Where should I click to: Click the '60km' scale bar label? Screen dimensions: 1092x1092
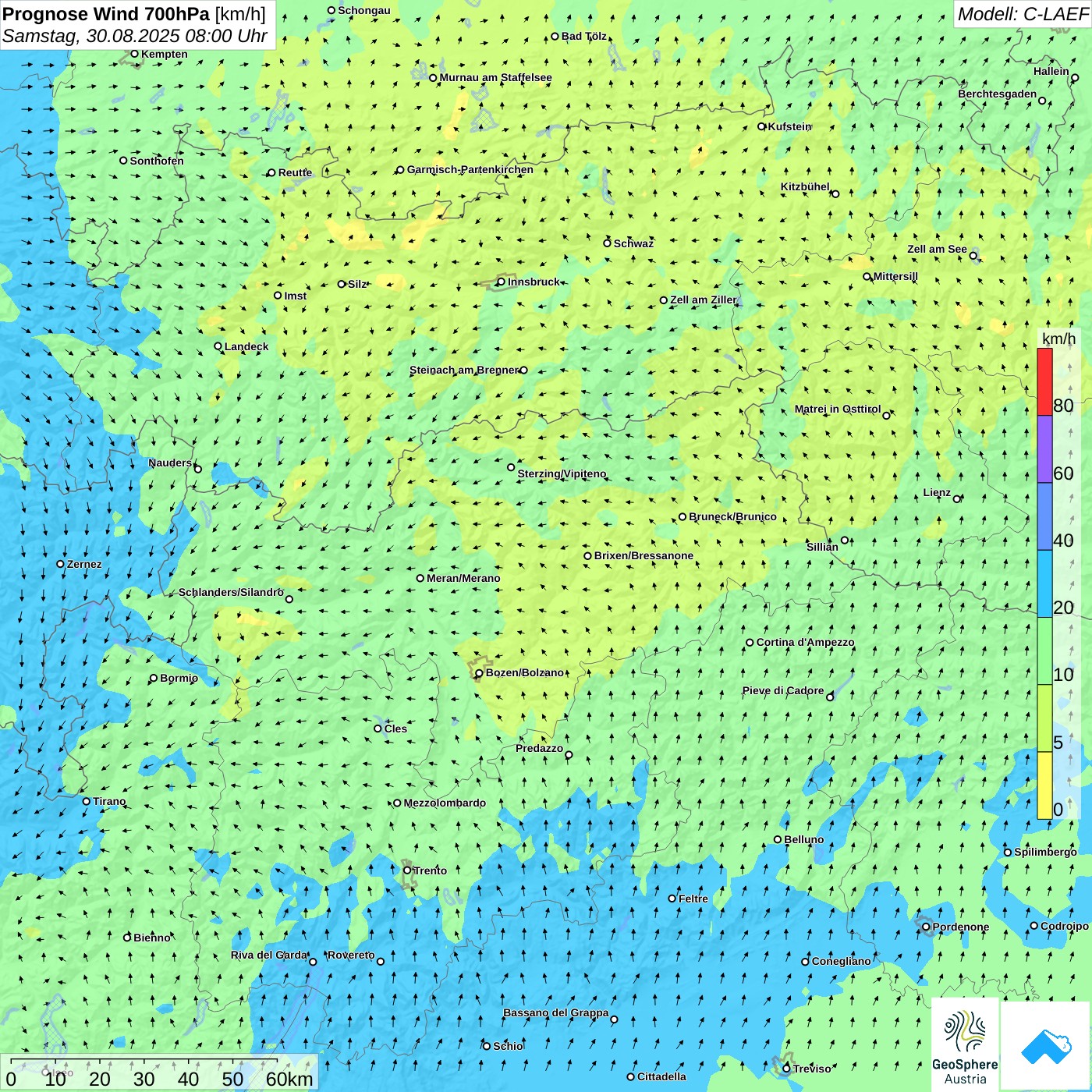click(x=289, y=1079)
